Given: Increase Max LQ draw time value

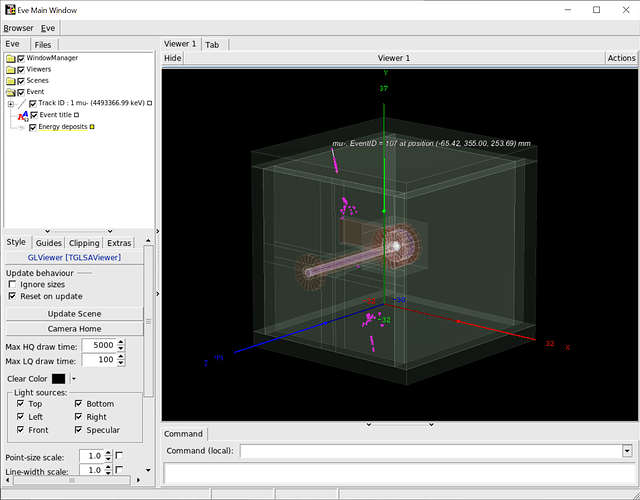Looking at the screenshot, I should (121, 357).
